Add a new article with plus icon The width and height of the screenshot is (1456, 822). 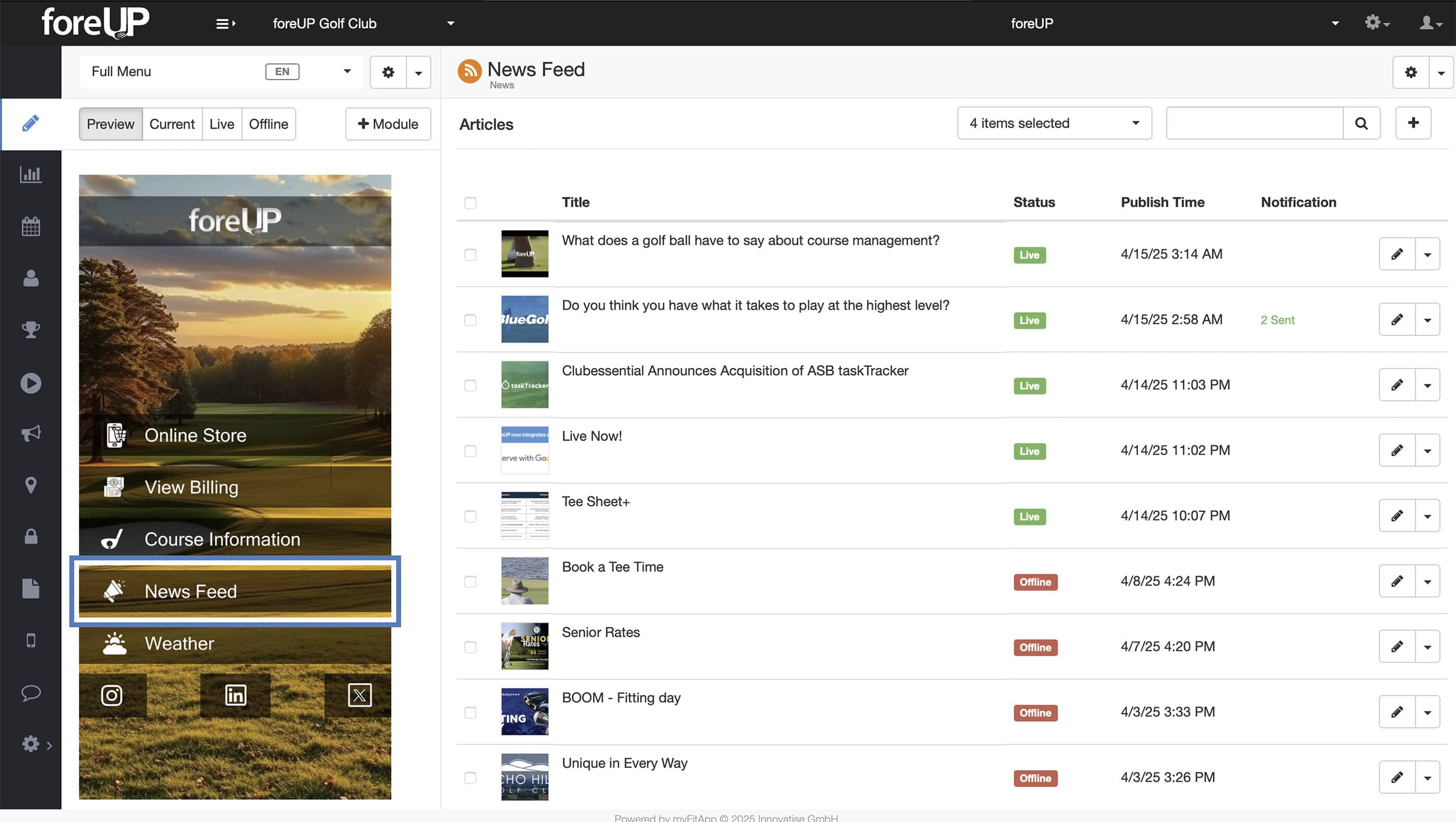1413,123
